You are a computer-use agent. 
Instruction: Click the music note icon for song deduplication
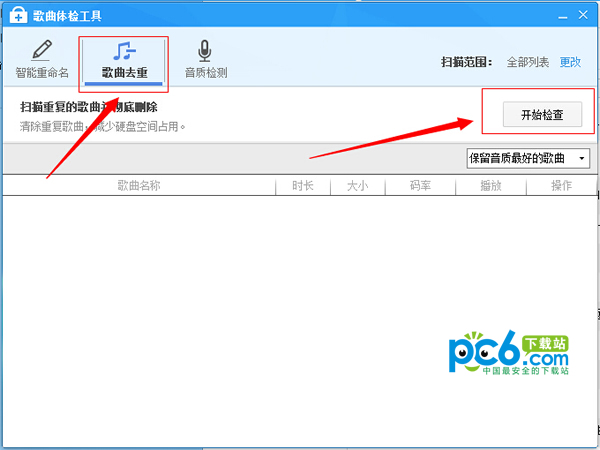(x=124, y=51)
